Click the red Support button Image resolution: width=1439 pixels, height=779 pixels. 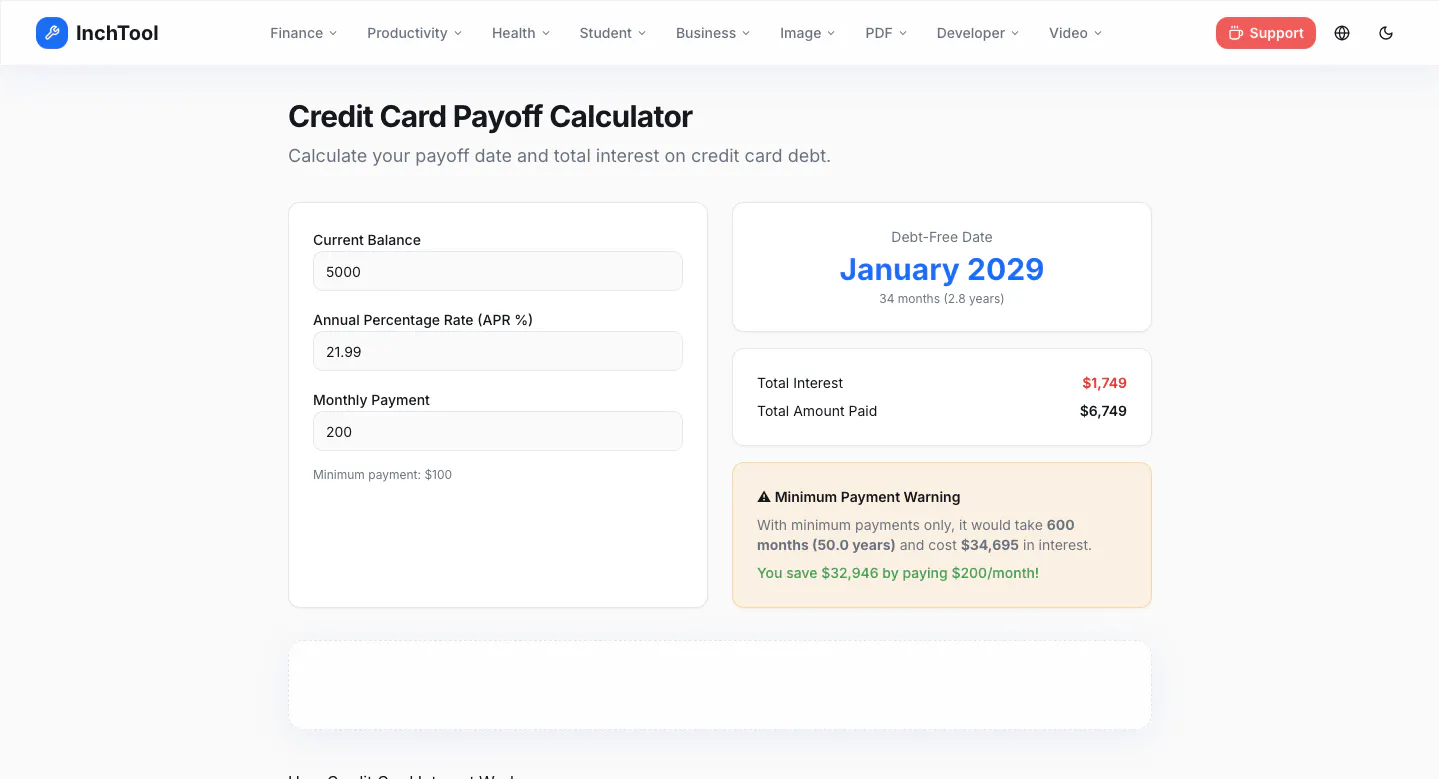pos(1266,33)
